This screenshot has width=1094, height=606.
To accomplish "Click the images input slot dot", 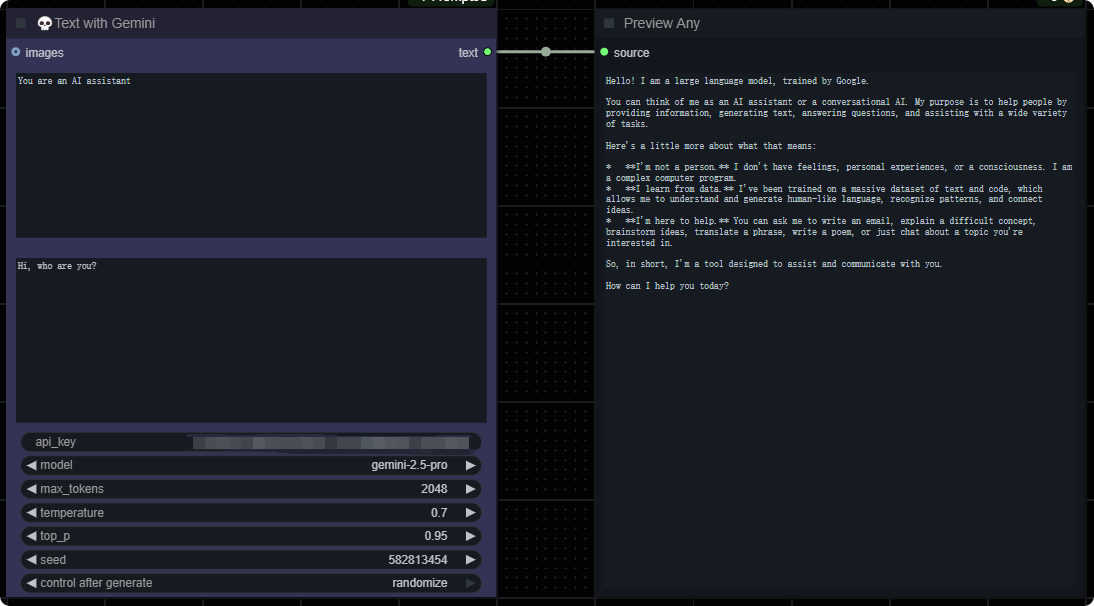I will pyautogui.click(x=16, y=52).
